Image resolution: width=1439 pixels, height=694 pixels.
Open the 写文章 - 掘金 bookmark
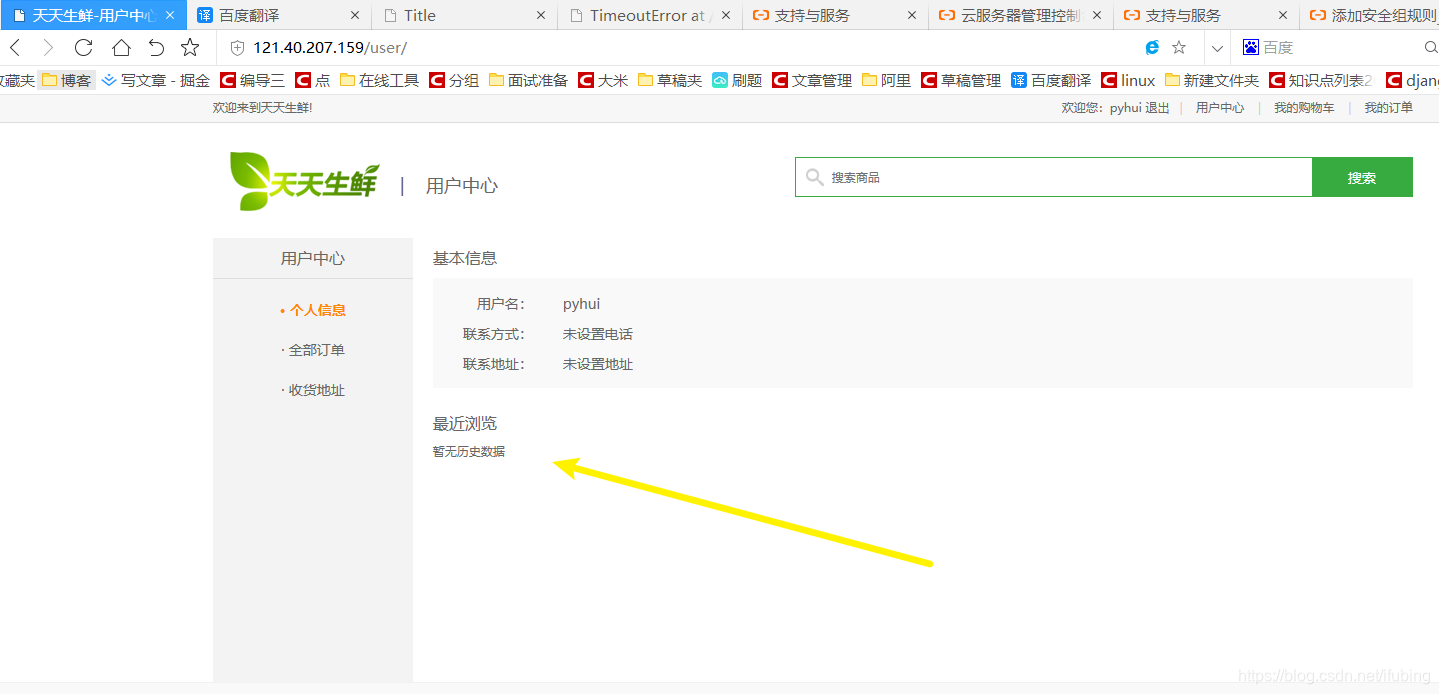pos(155,80)
